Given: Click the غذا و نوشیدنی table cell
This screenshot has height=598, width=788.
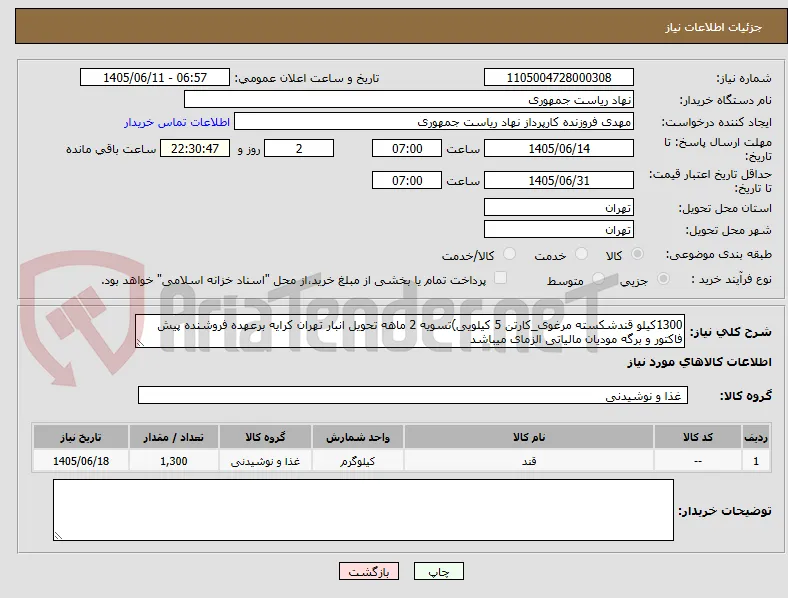Looking at the screenshot, I should coord(265,461).
